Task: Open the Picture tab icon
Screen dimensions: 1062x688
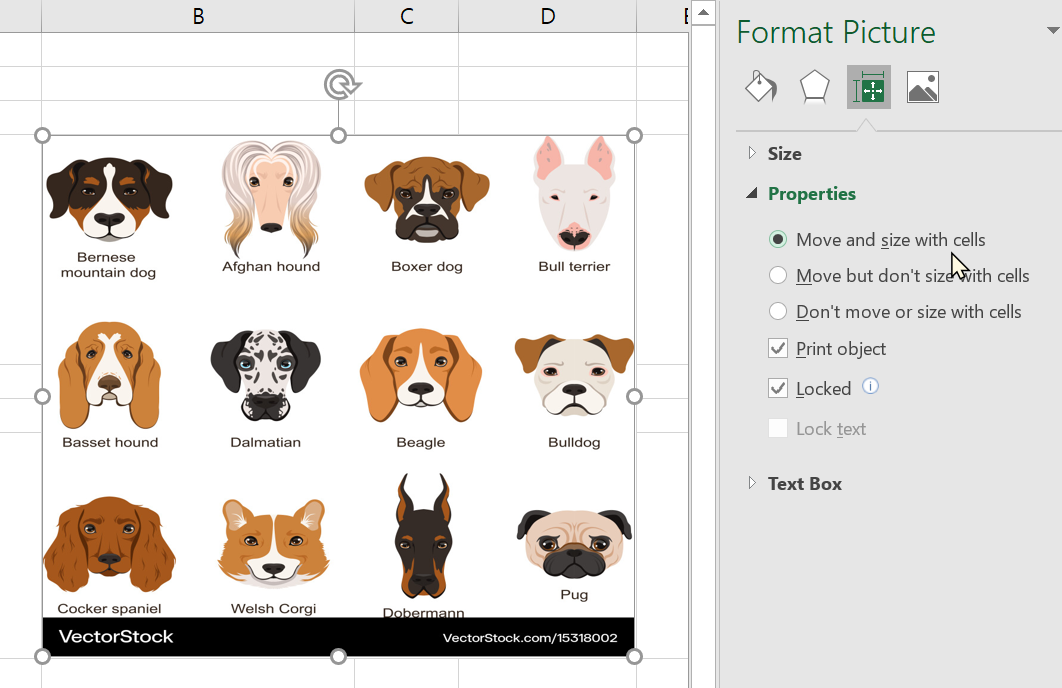Action: pos(922,87)
